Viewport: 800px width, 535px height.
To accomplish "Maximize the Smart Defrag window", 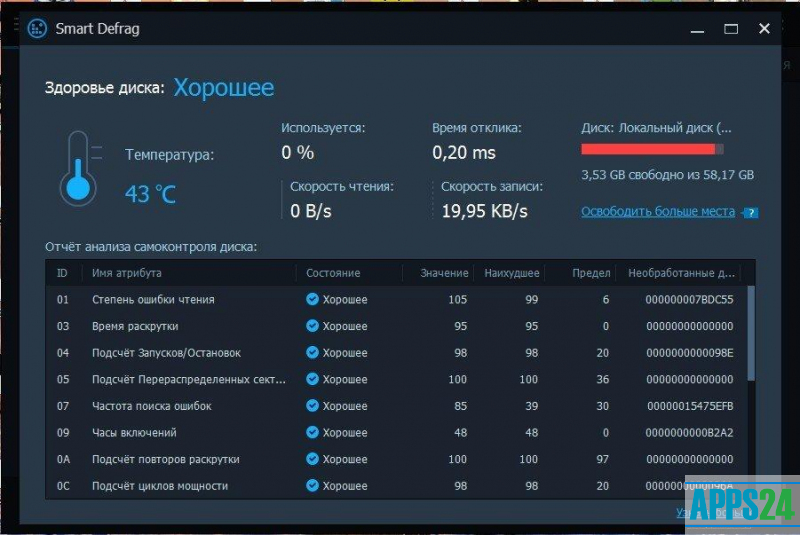I will (731, 29).
